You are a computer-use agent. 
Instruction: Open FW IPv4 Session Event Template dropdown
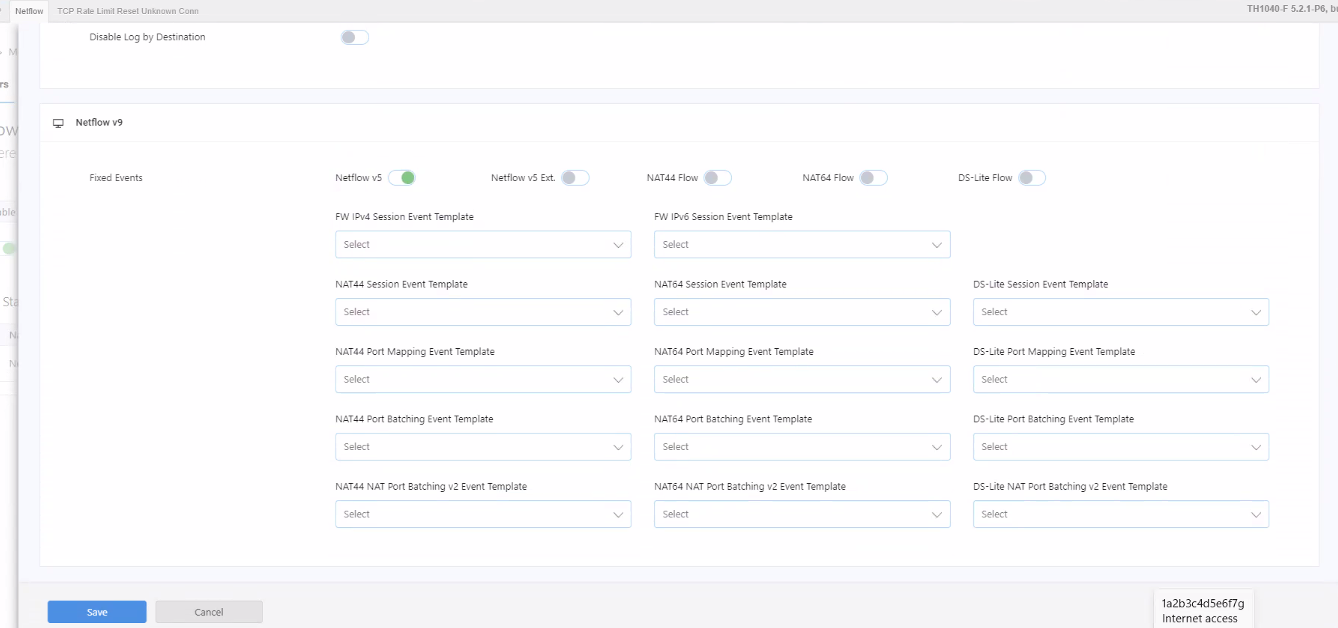click(483, 245)
